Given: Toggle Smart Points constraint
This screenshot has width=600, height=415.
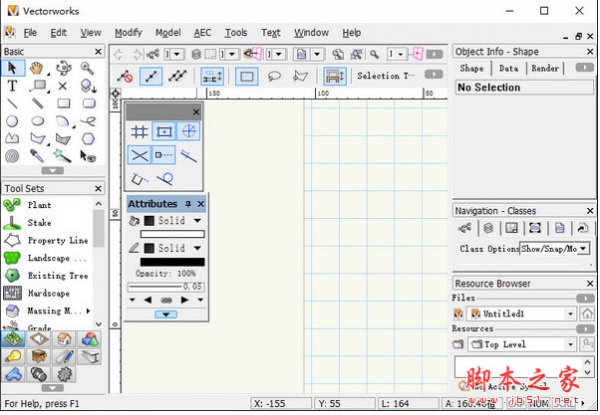Looking at the screenshot, I should click(164, 155).
